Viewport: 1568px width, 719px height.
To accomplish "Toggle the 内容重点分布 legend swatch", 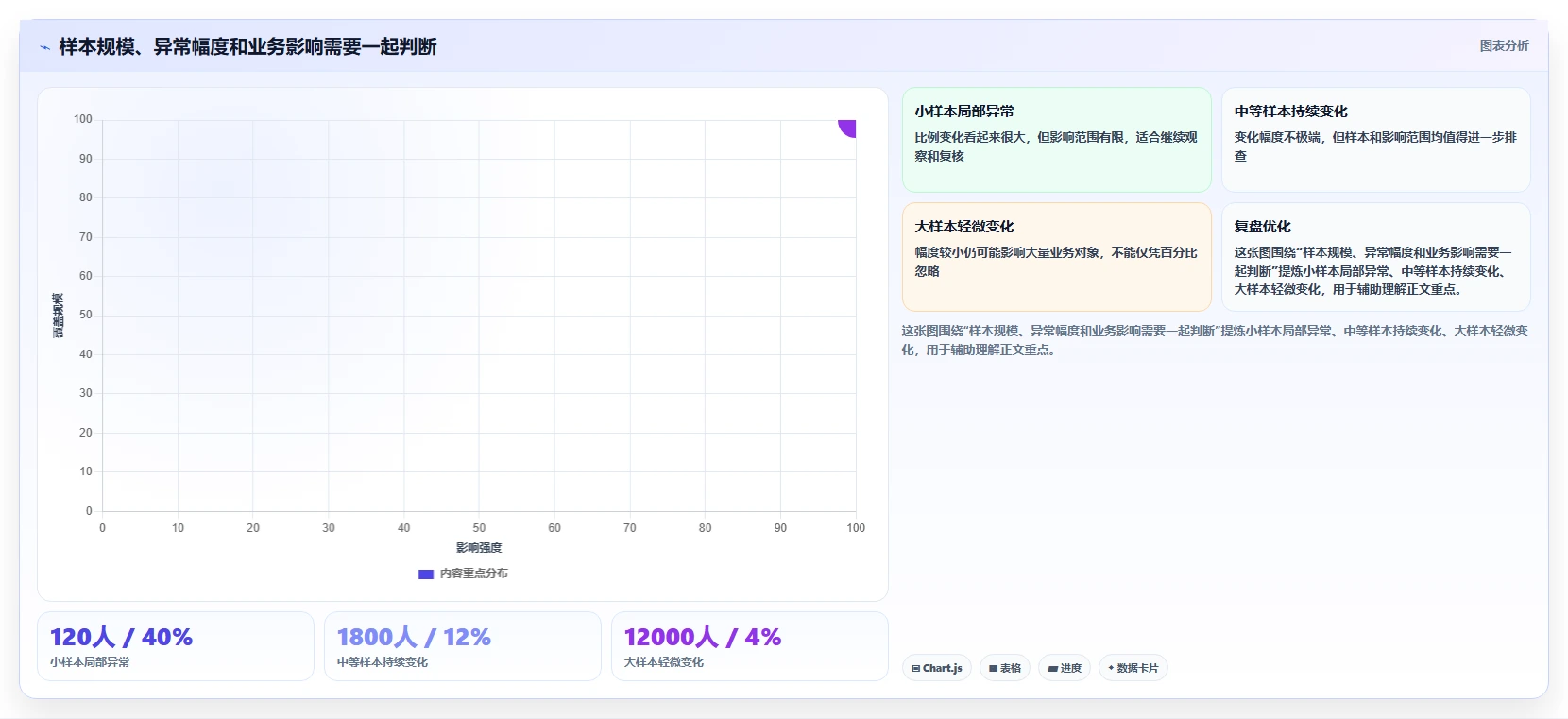I will 426,573.
